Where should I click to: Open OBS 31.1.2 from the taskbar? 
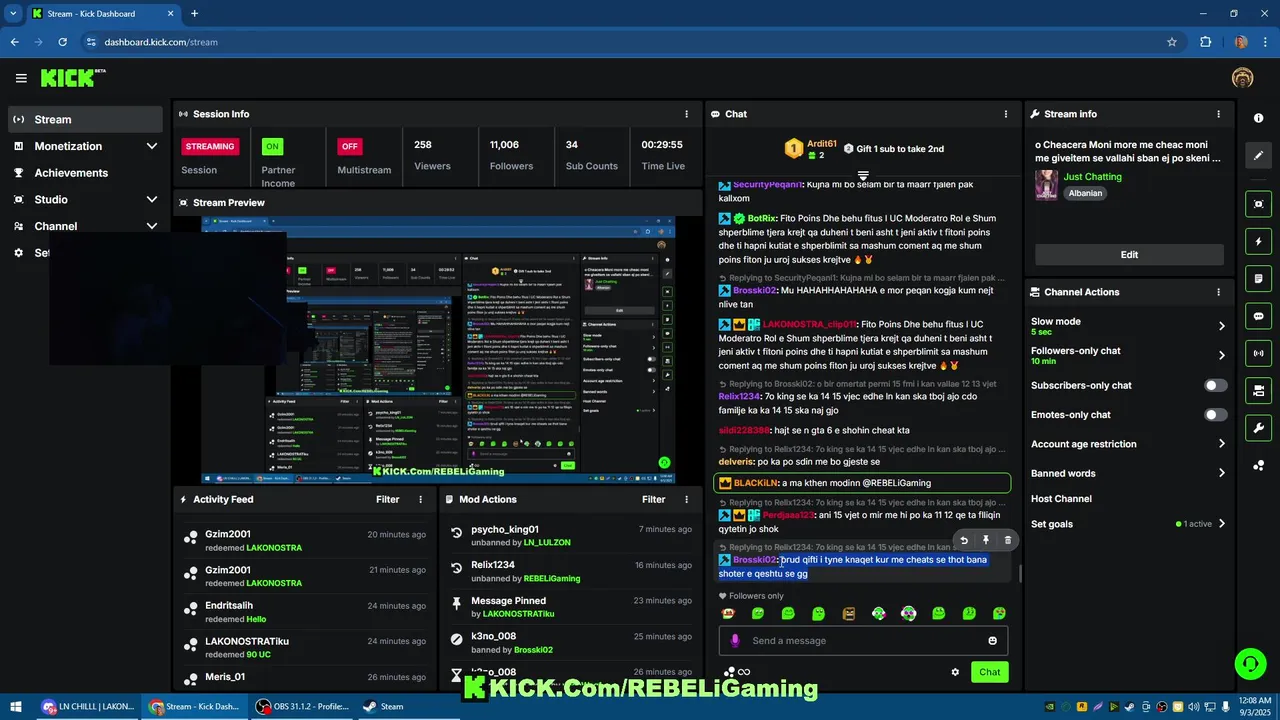tap(301, 706)
